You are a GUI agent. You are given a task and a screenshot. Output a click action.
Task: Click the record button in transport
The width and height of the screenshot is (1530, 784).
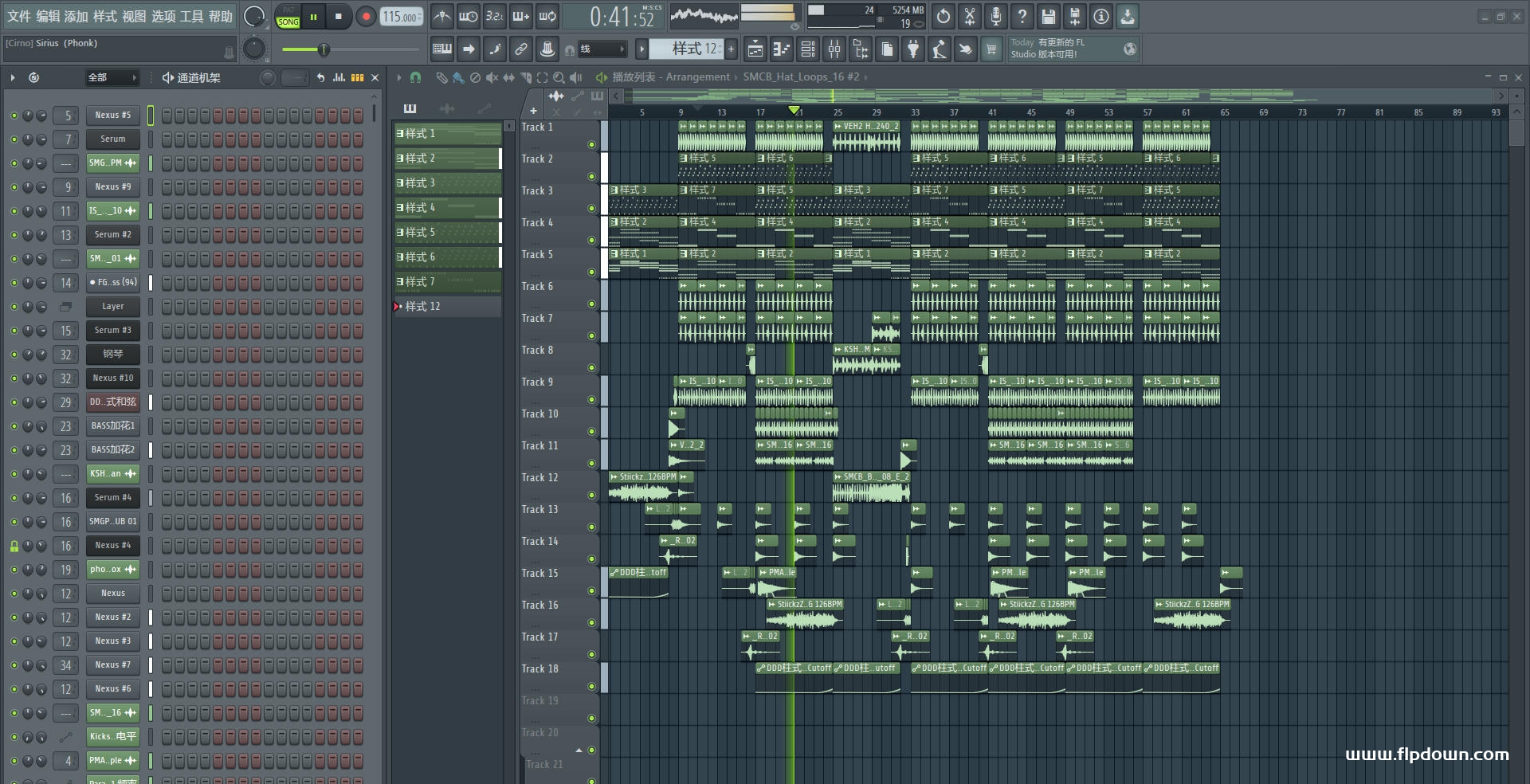(x=366, y=16)
